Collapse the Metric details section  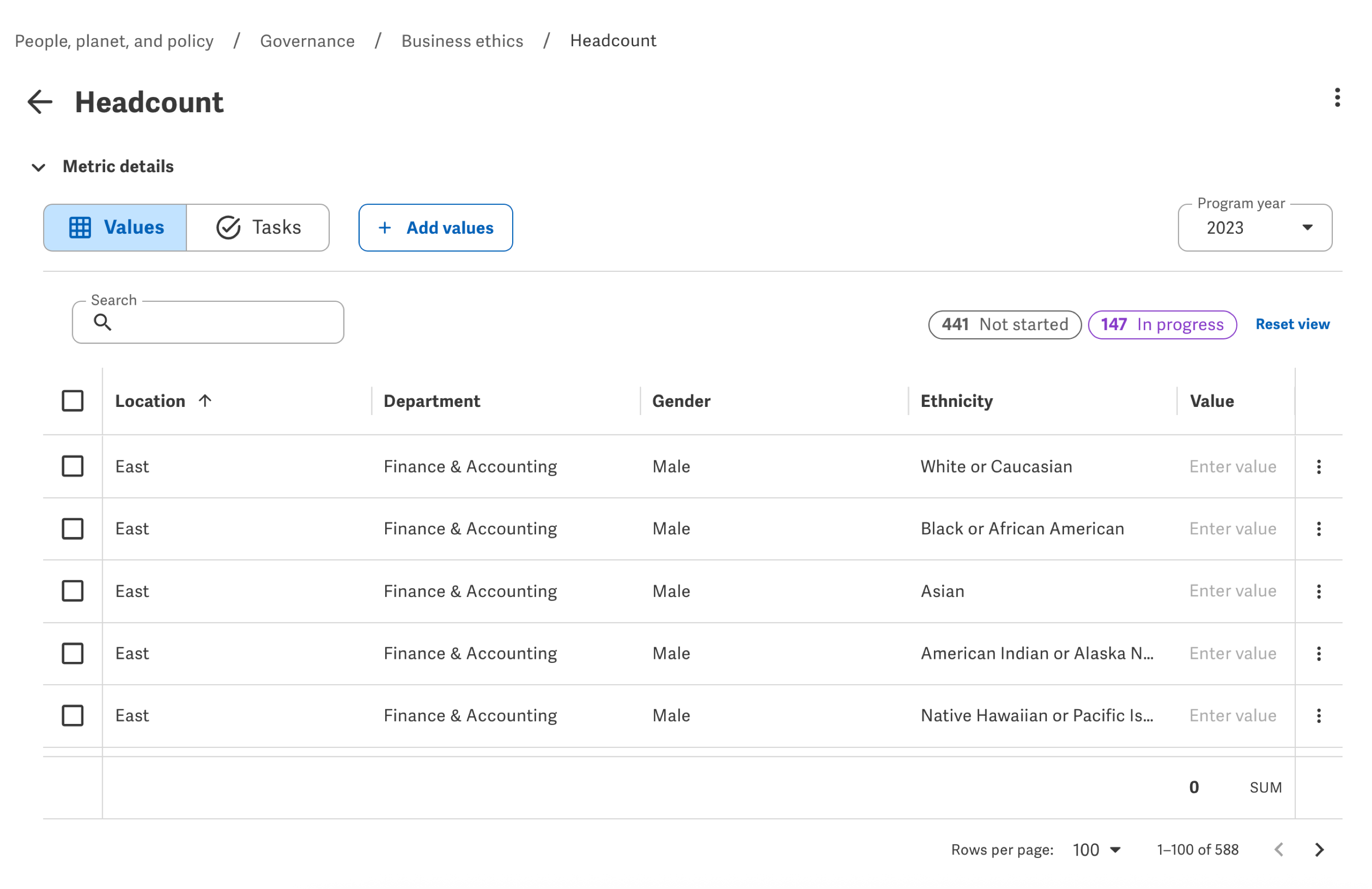point(38,168)
